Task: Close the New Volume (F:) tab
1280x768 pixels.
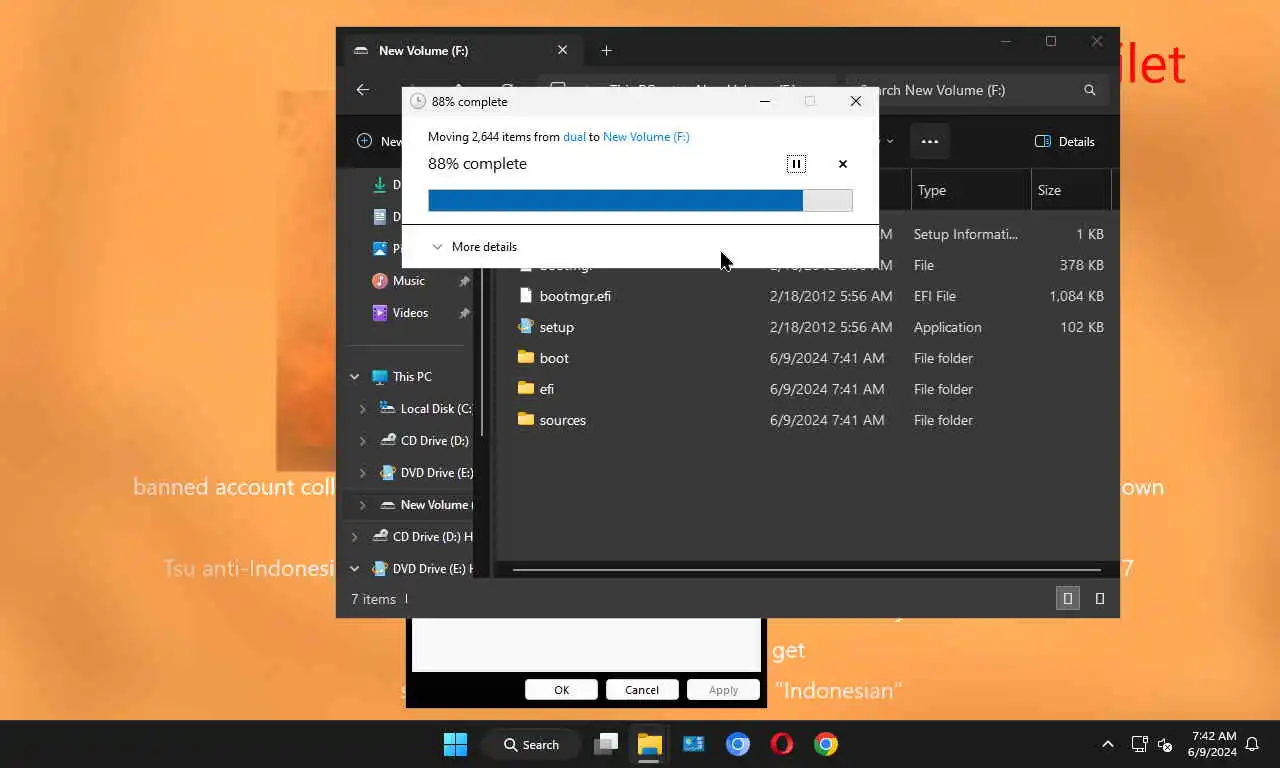Action: pyautogui.click(x=562, y=50)
